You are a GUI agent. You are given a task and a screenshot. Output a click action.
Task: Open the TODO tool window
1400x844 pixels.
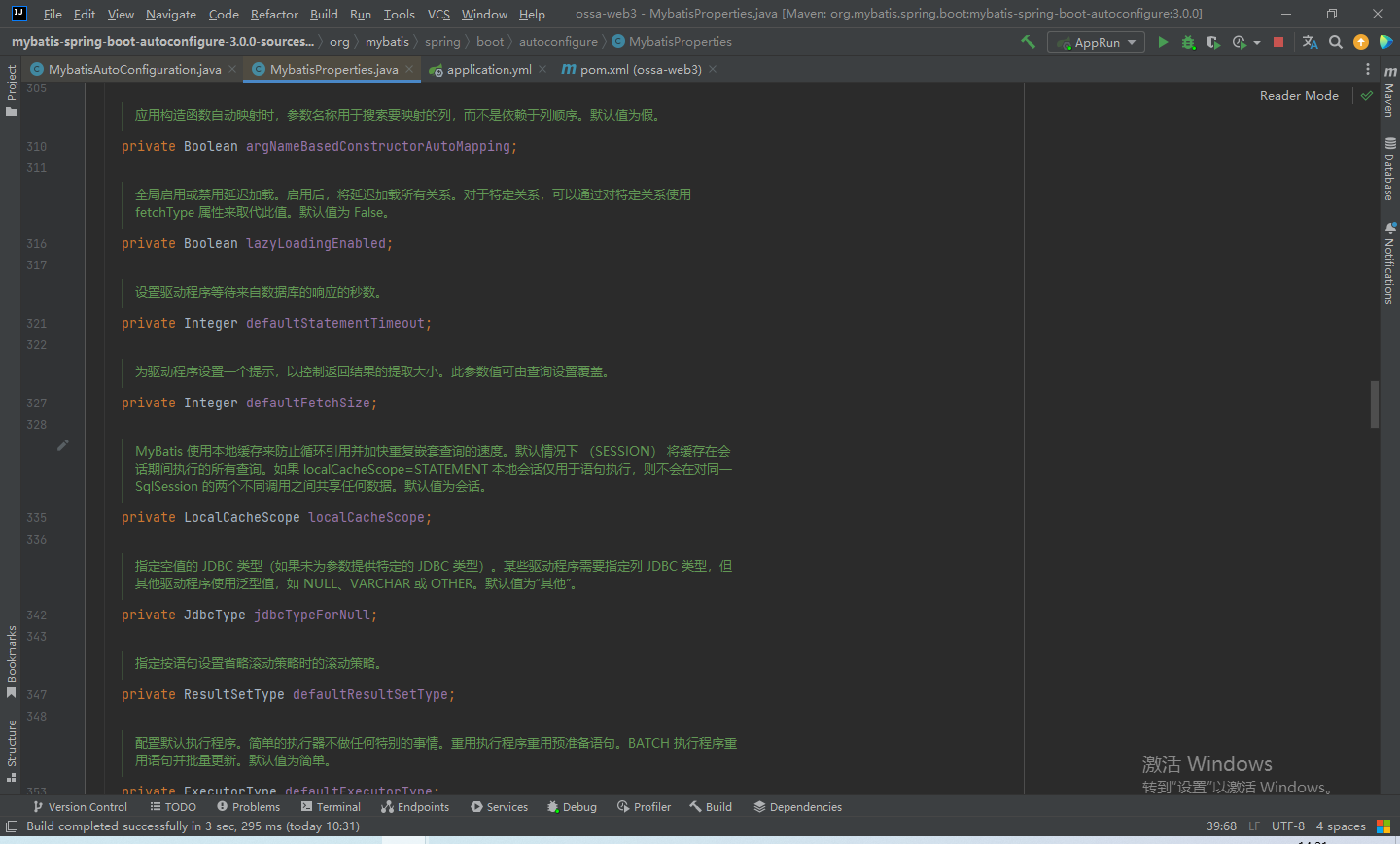[173, 806]
